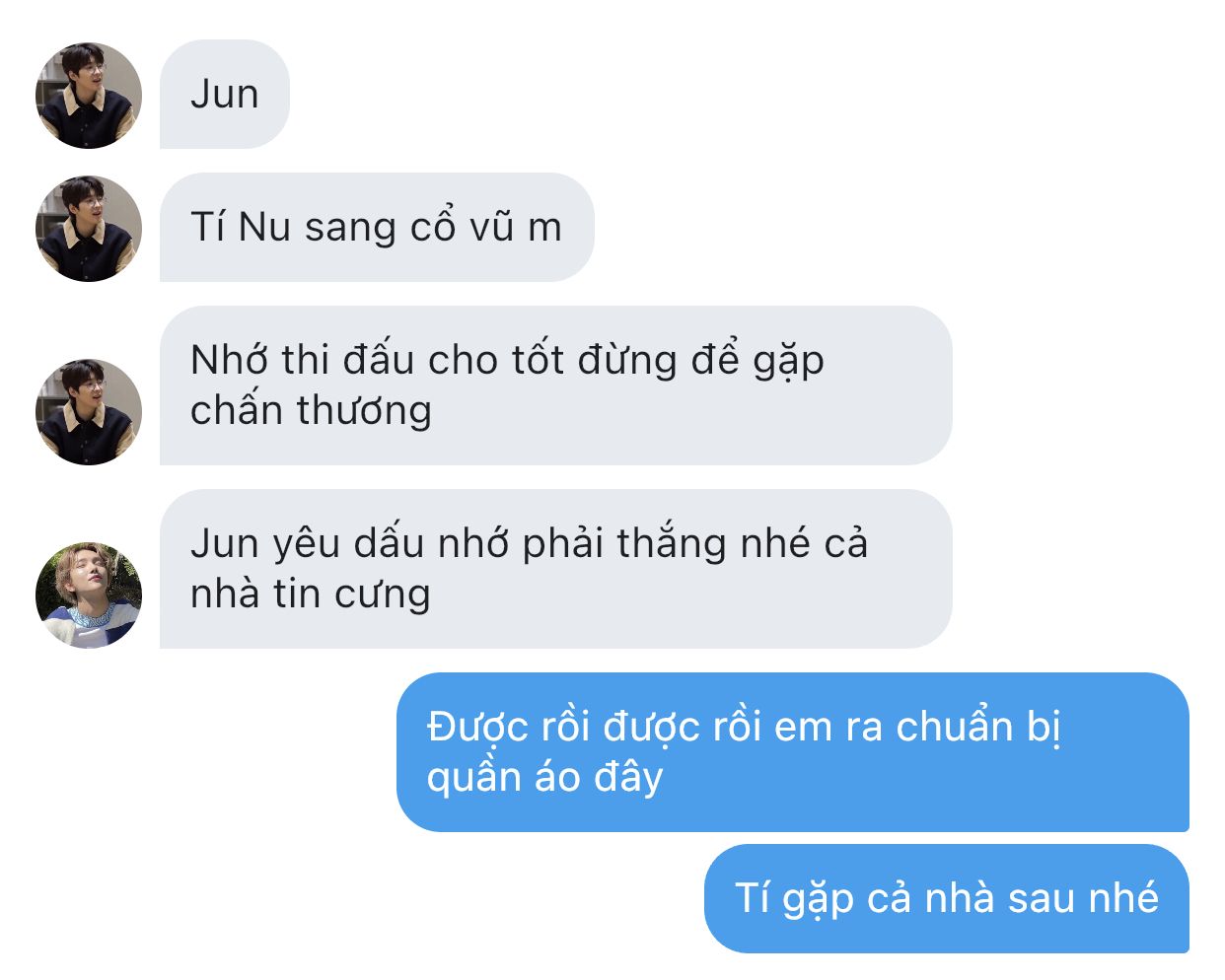
Task: Click the word "Nu" in the second message
Action: pos(264,228)
